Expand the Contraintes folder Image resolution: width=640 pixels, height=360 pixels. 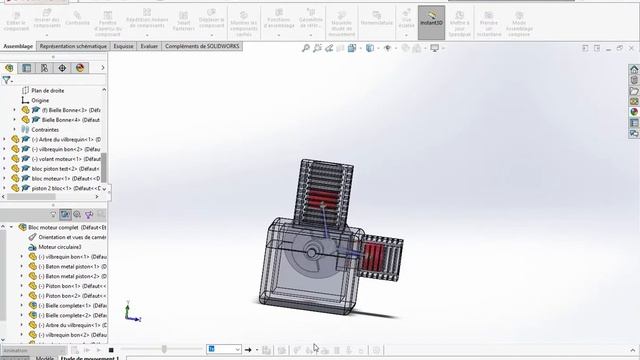tap(15, 130)
